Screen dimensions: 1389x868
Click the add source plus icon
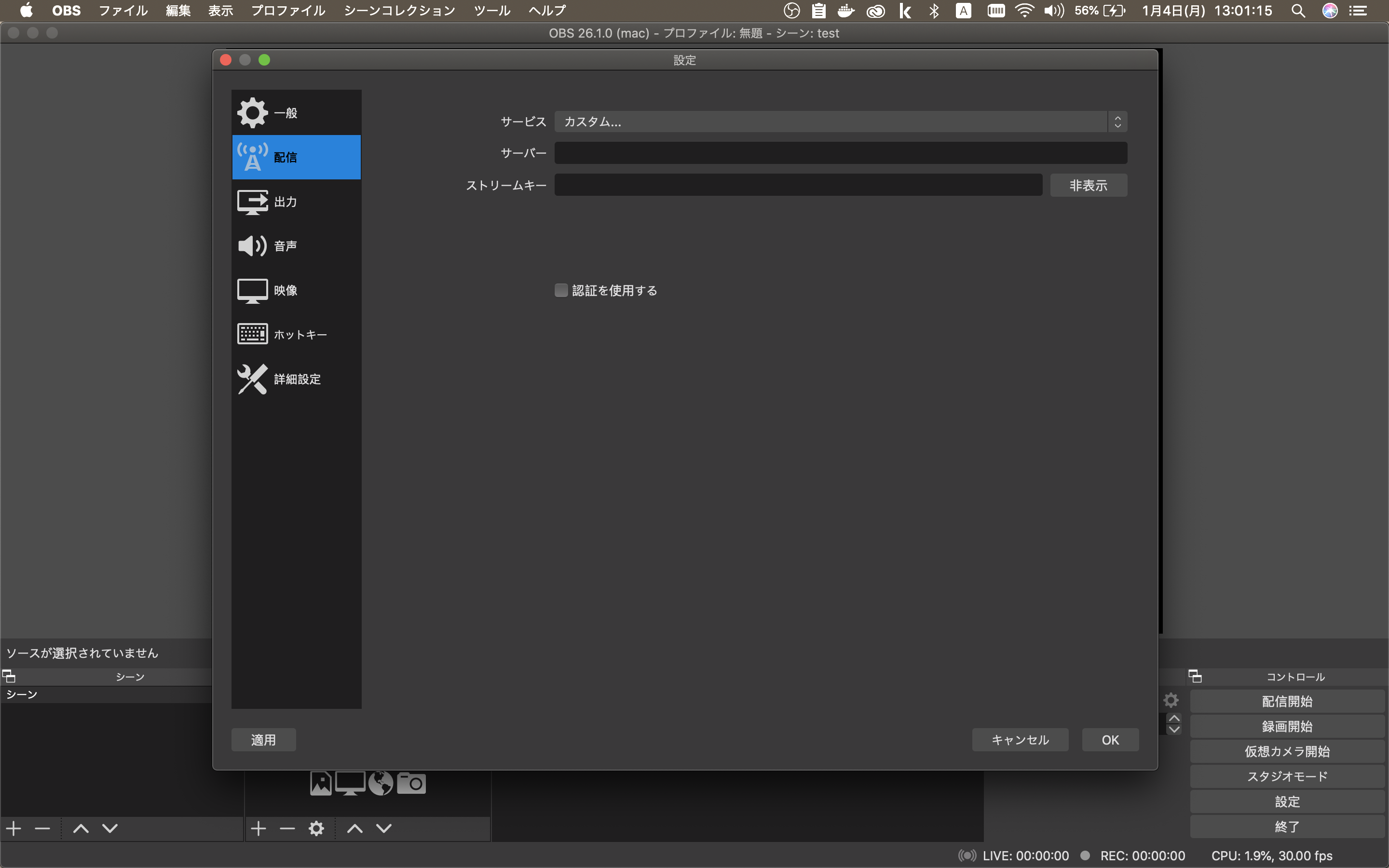(259, 828)
